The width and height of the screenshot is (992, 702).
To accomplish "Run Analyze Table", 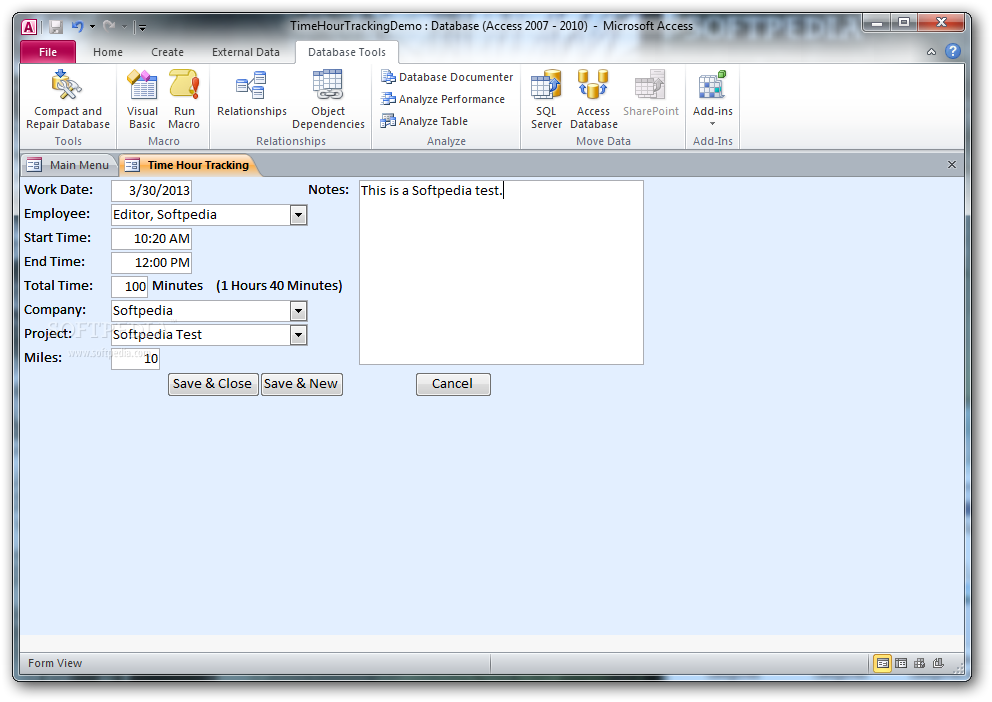I will tap(424, 121).
